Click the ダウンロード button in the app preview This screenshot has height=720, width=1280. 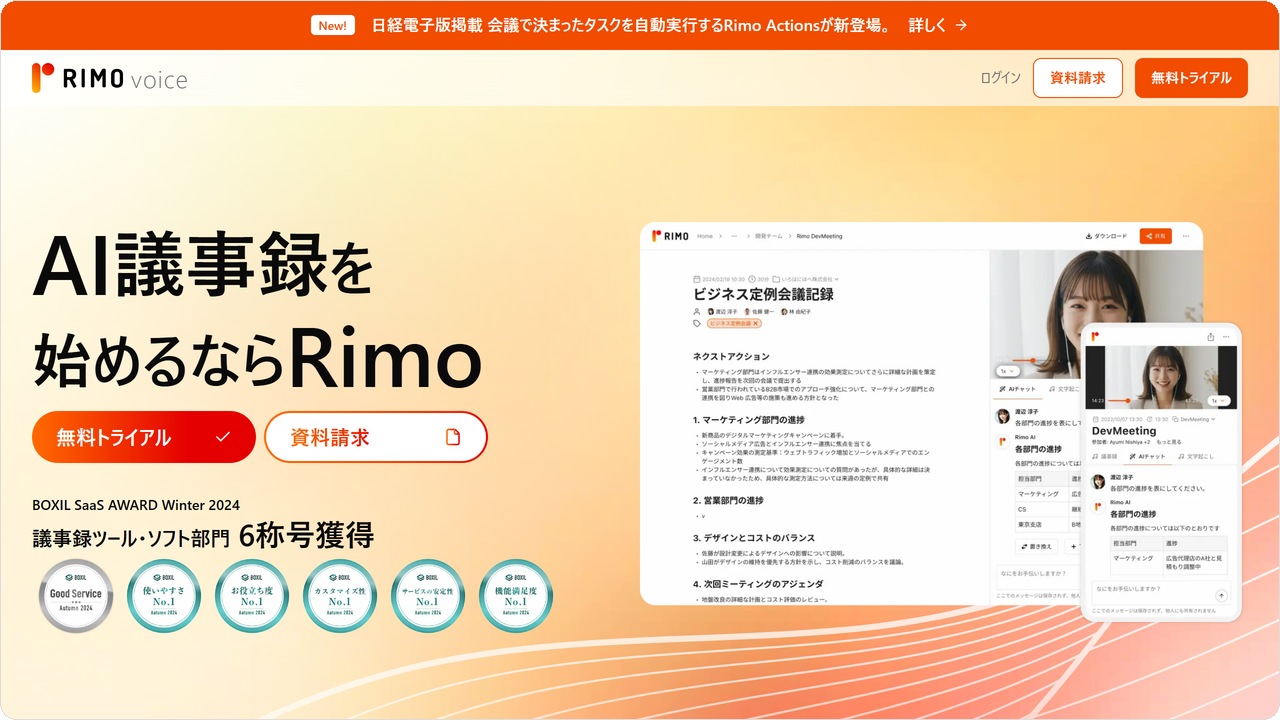1106,236
